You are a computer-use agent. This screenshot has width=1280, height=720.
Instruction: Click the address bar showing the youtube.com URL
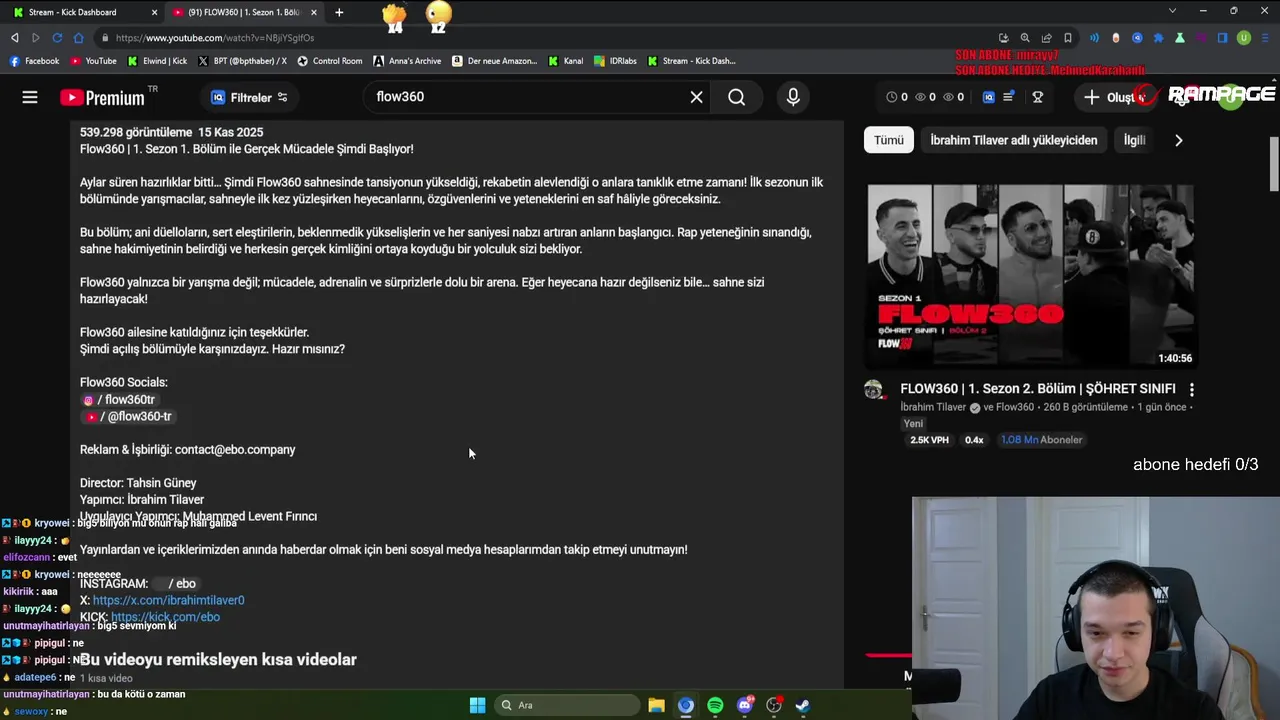550,38
